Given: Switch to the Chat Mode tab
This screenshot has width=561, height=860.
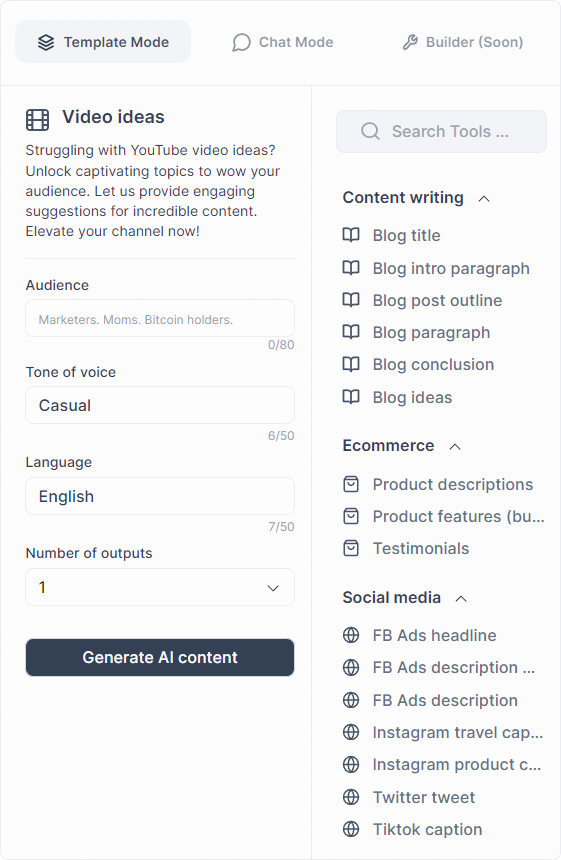Looking at the screenshot, I should click(283, 42).
